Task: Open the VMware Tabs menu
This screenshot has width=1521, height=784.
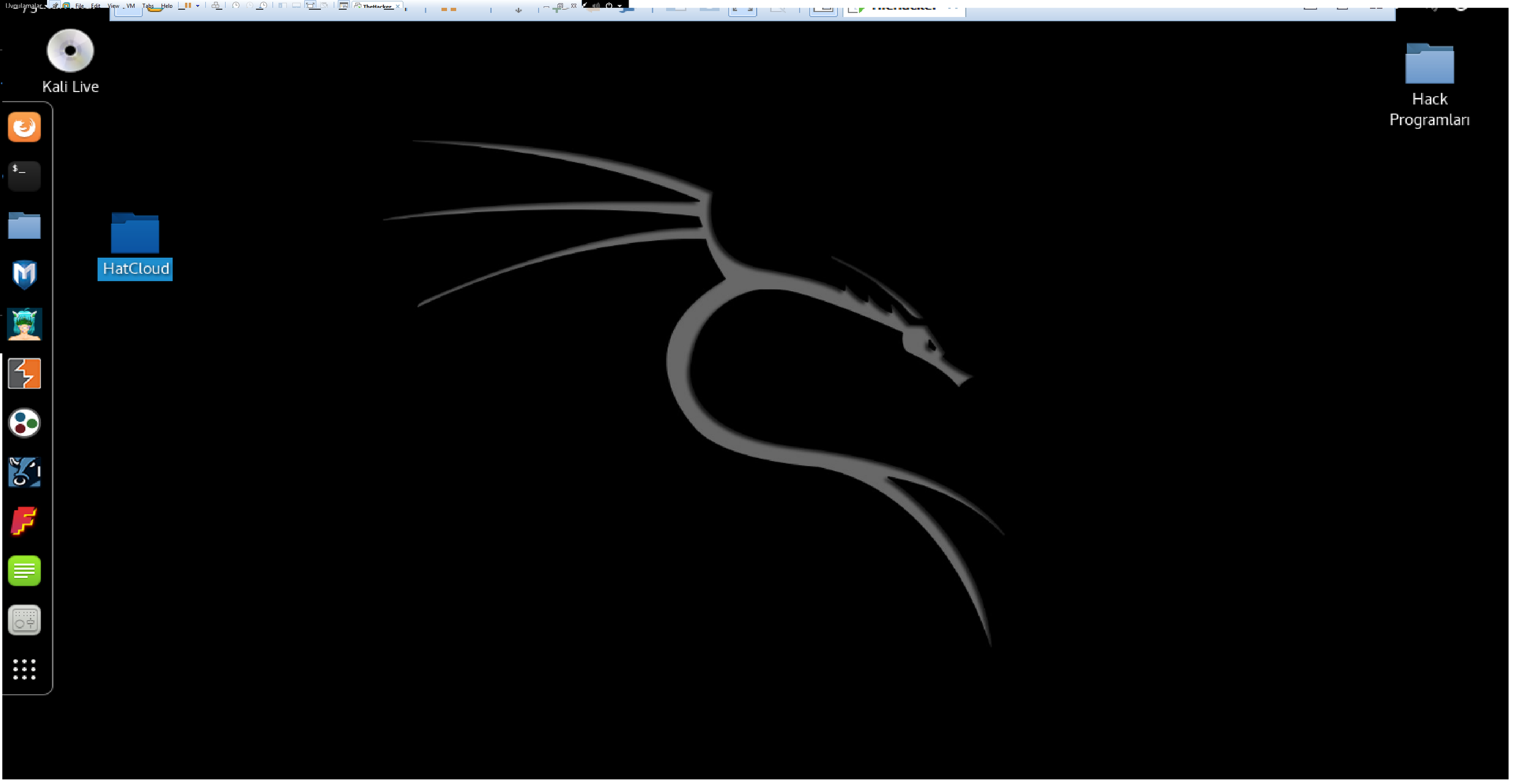Action: [x=148, y=6]
